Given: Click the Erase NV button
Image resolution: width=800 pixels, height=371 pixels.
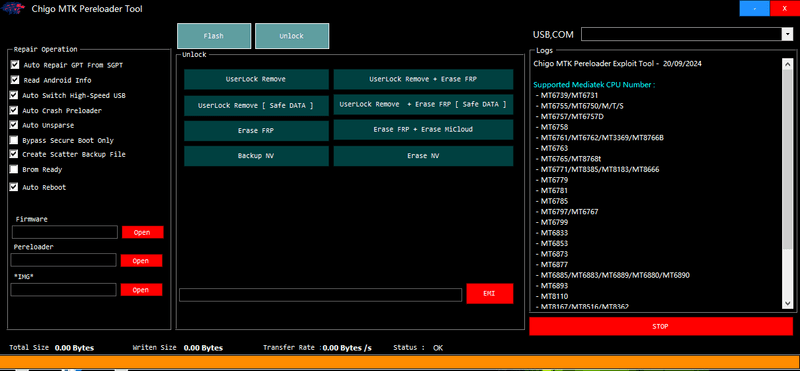Looking at the screenshot, I should click(x=423, y=156).
